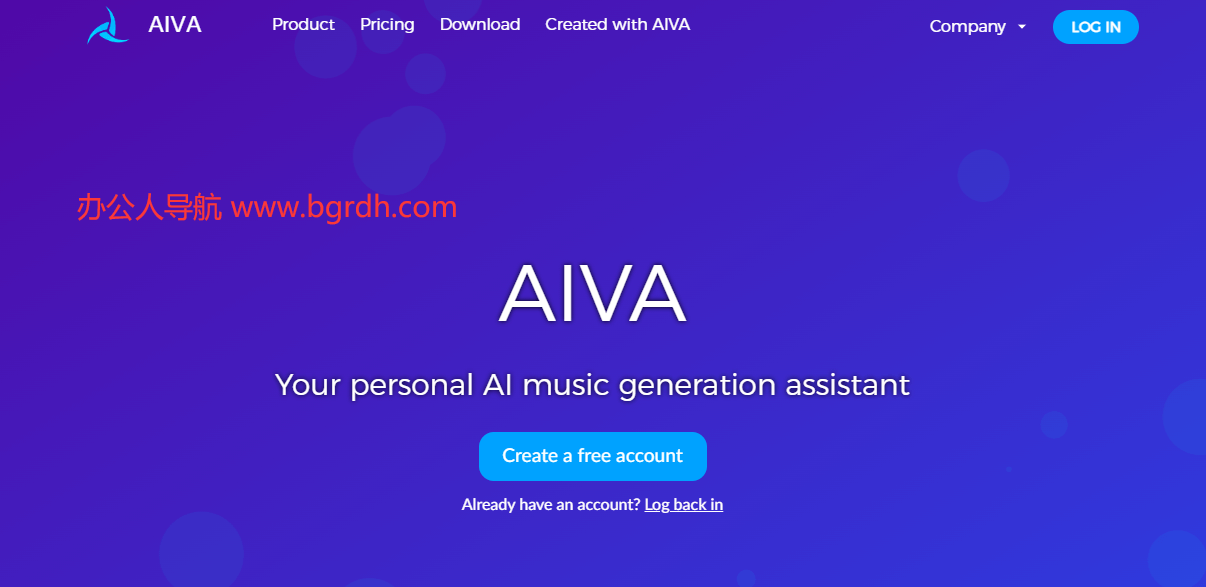Click the large overlapping bubble below Pricing
This screenshot has width=1206, height=587.
(396, 150)
